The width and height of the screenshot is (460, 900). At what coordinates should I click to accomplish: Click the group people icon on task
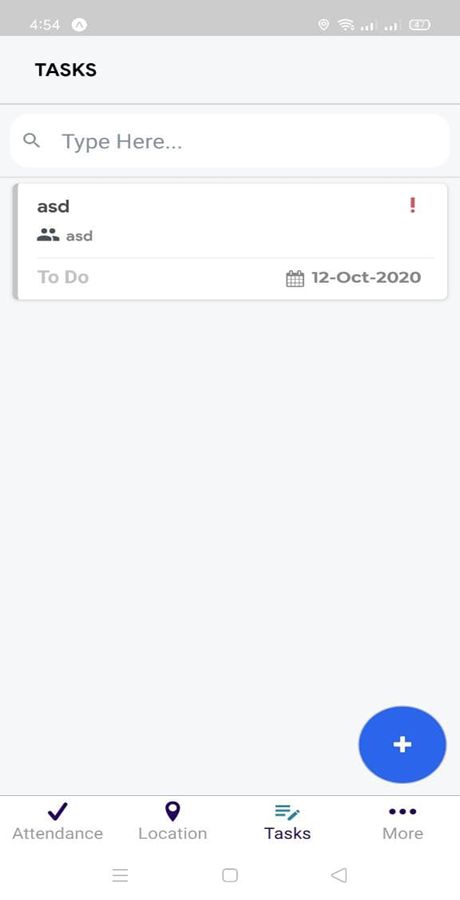[48, 235]
